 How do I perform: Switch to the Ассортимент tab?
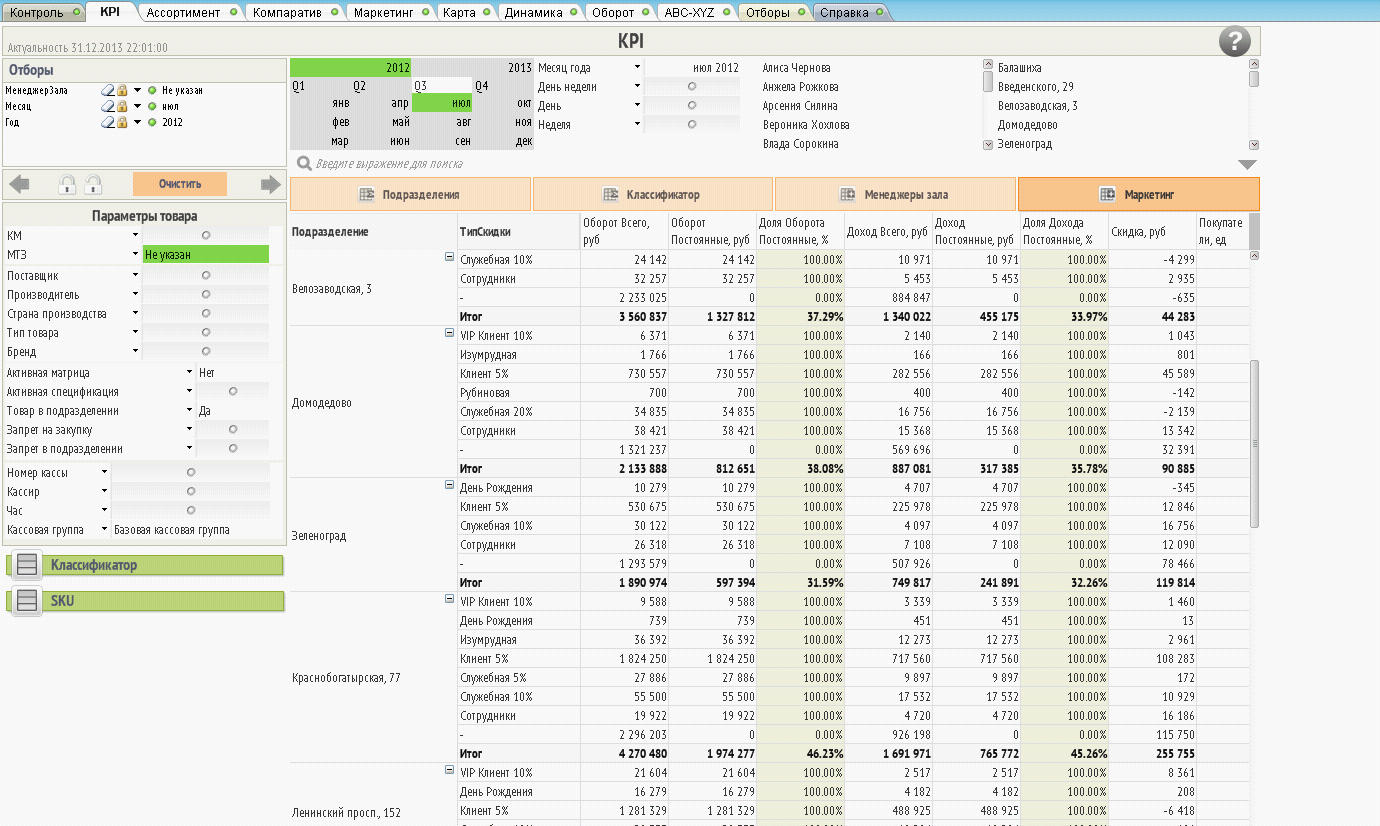[x=192, y=12]
